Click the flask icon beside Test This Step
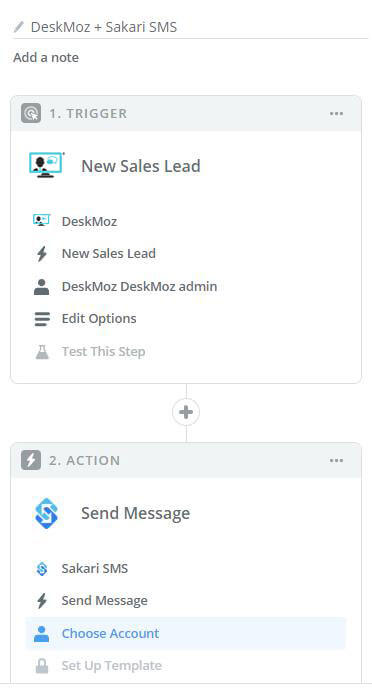Image resolution: width=372 pixels, height=695 pixels. pos(42,352)
